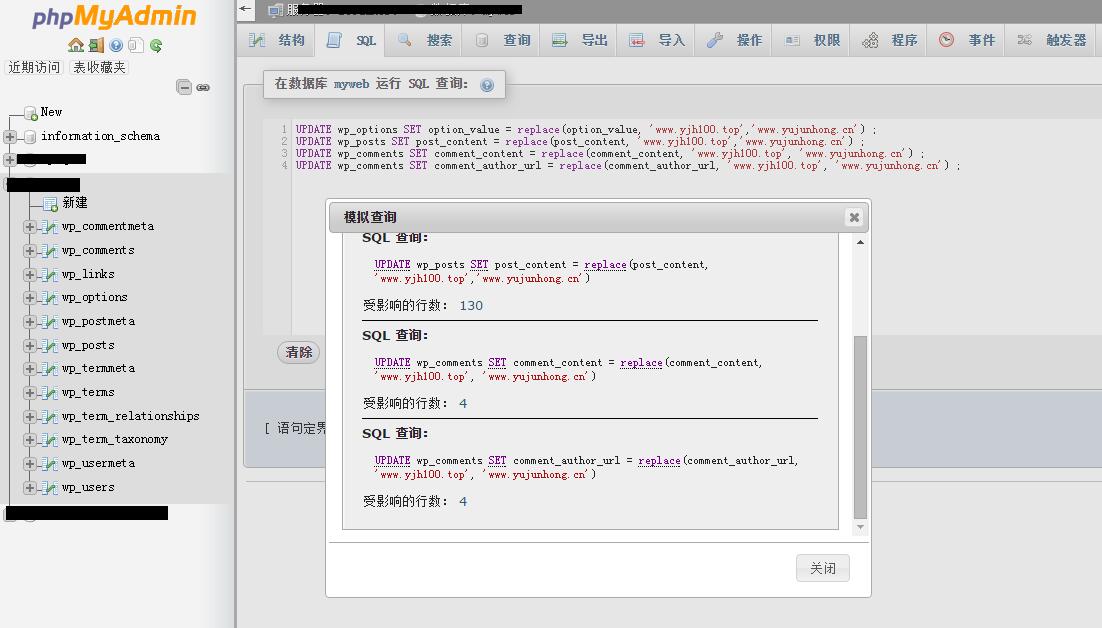Click the back arrow icon in top bar
The height and width of the screenshot is (628, 1102).
[x=246, y=10]
